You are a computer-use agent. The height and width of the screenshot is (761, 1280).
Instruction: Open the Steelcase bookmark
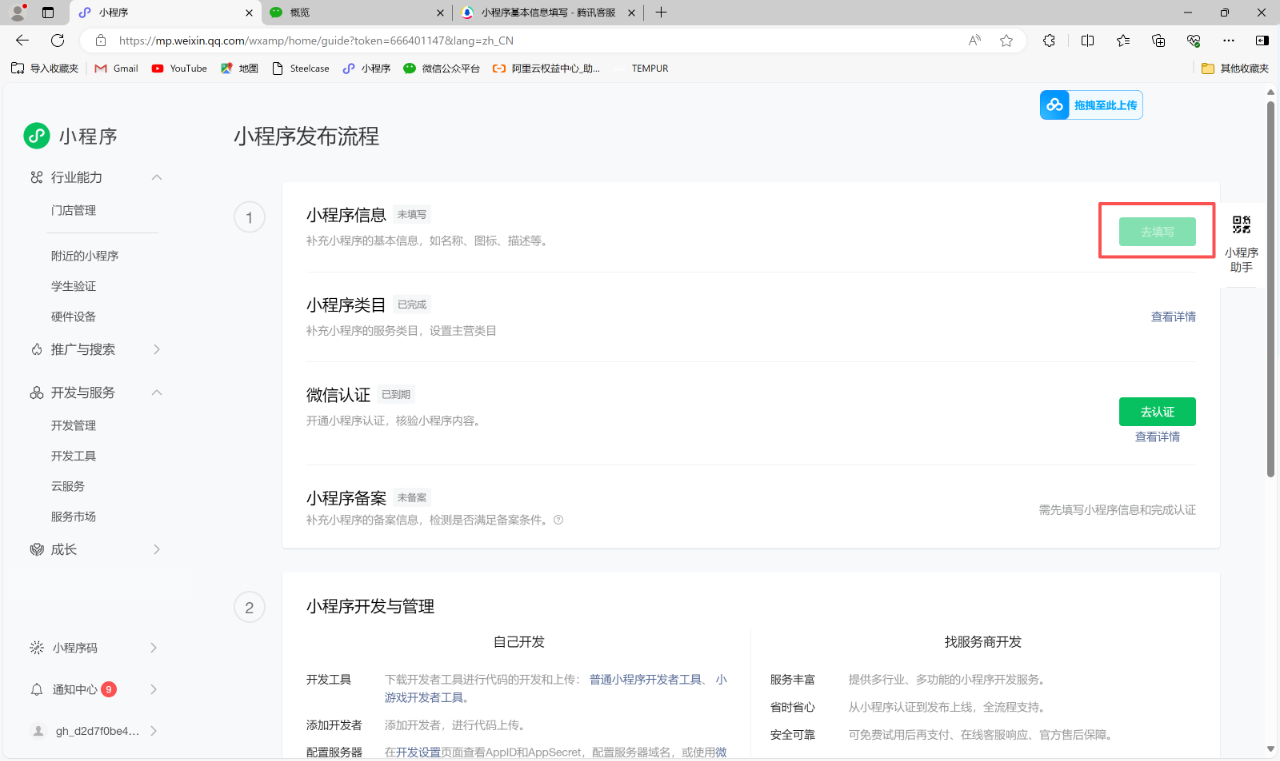[299, 68]
